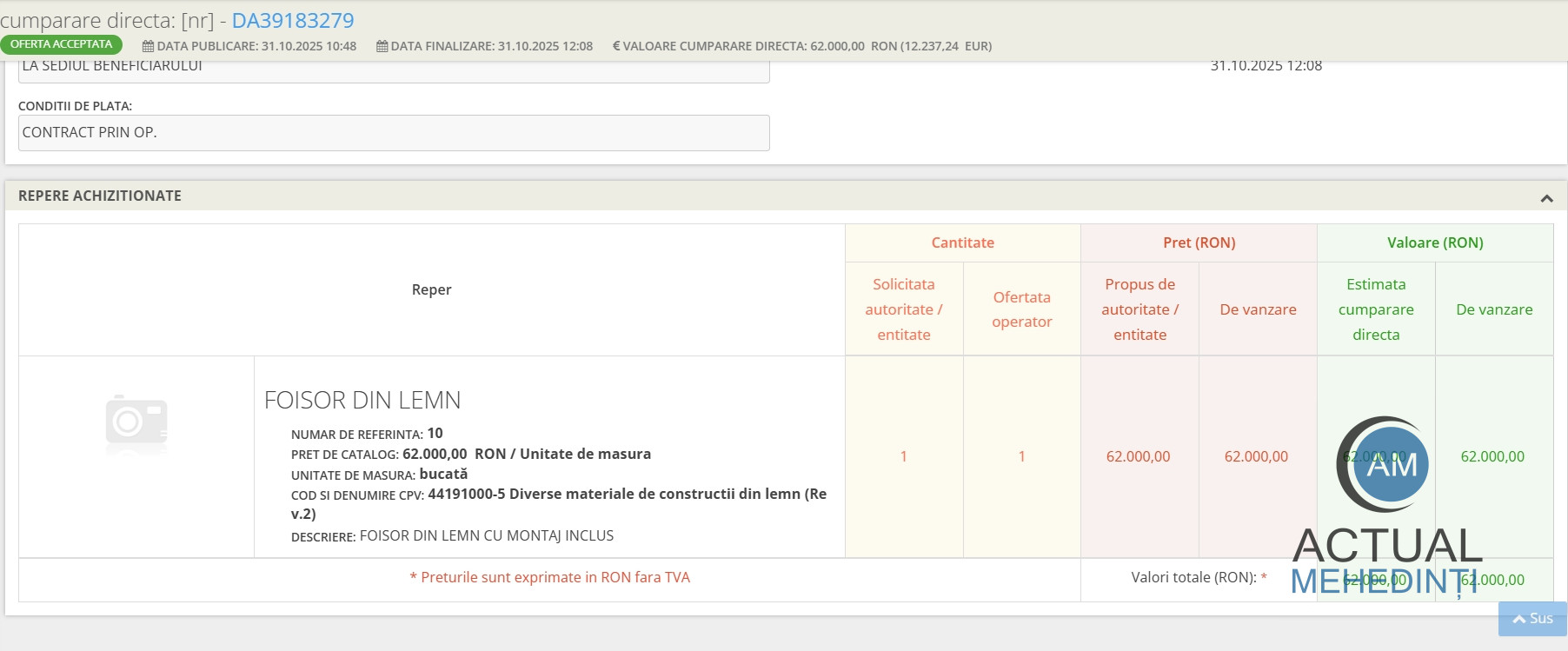Click the LA SEDIUL BENEFICIARULUI field
This screenshot has height=651, width=1568.
point(394,70)
